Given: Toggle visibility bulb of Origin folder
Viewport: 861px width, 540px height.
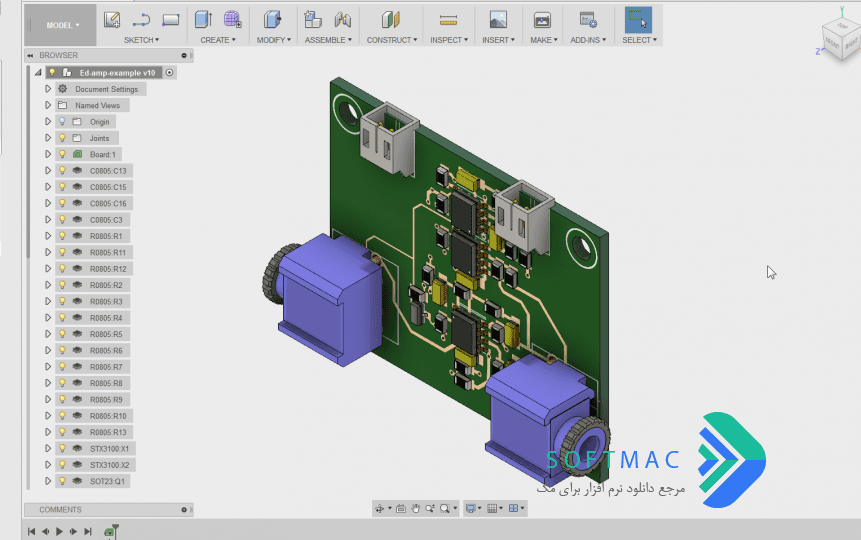Looking at the screenshot, I should [x=62, y=121].
